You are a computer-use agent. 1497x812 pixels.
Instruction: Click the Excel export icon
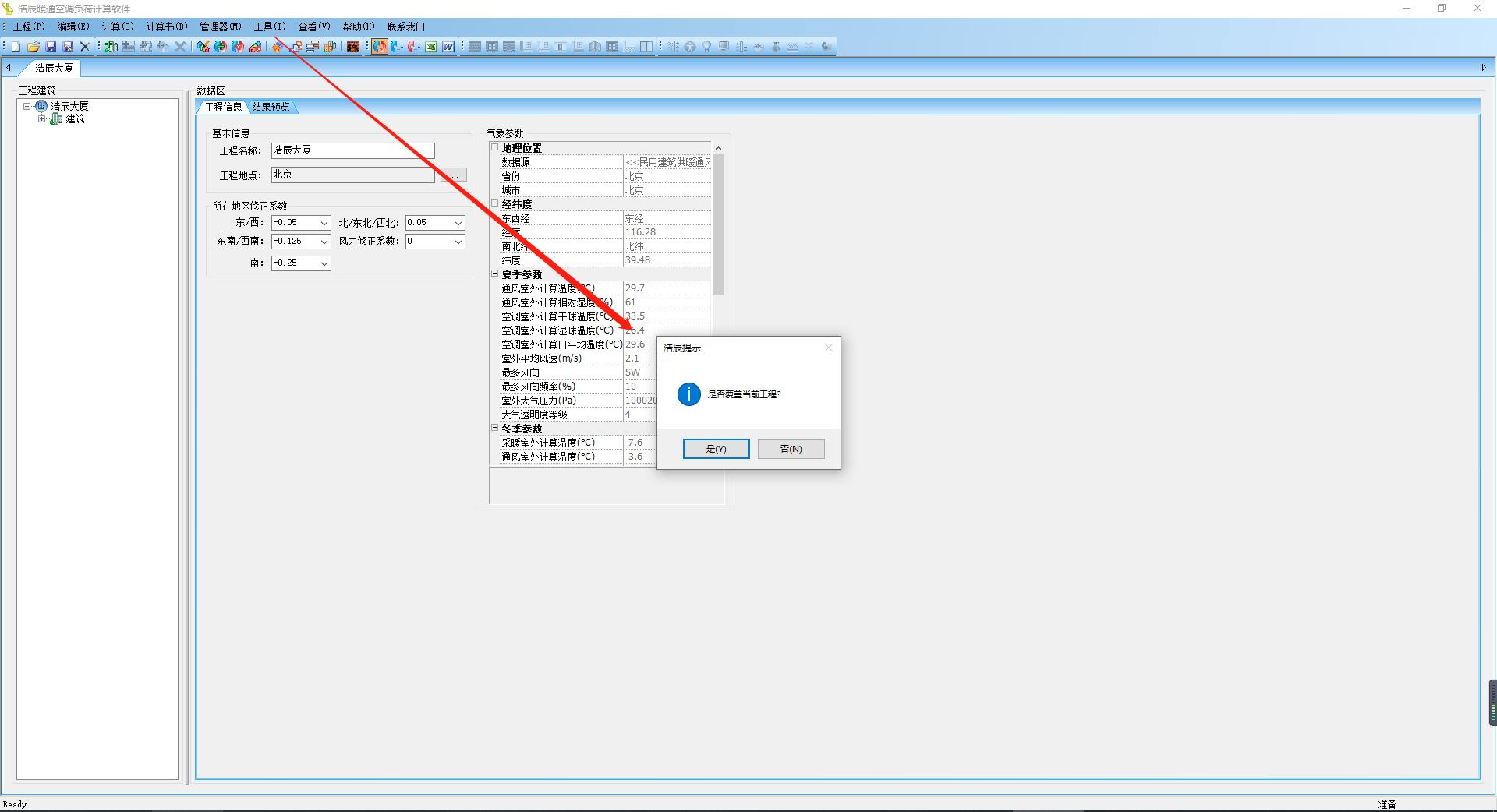pos(431,47)
